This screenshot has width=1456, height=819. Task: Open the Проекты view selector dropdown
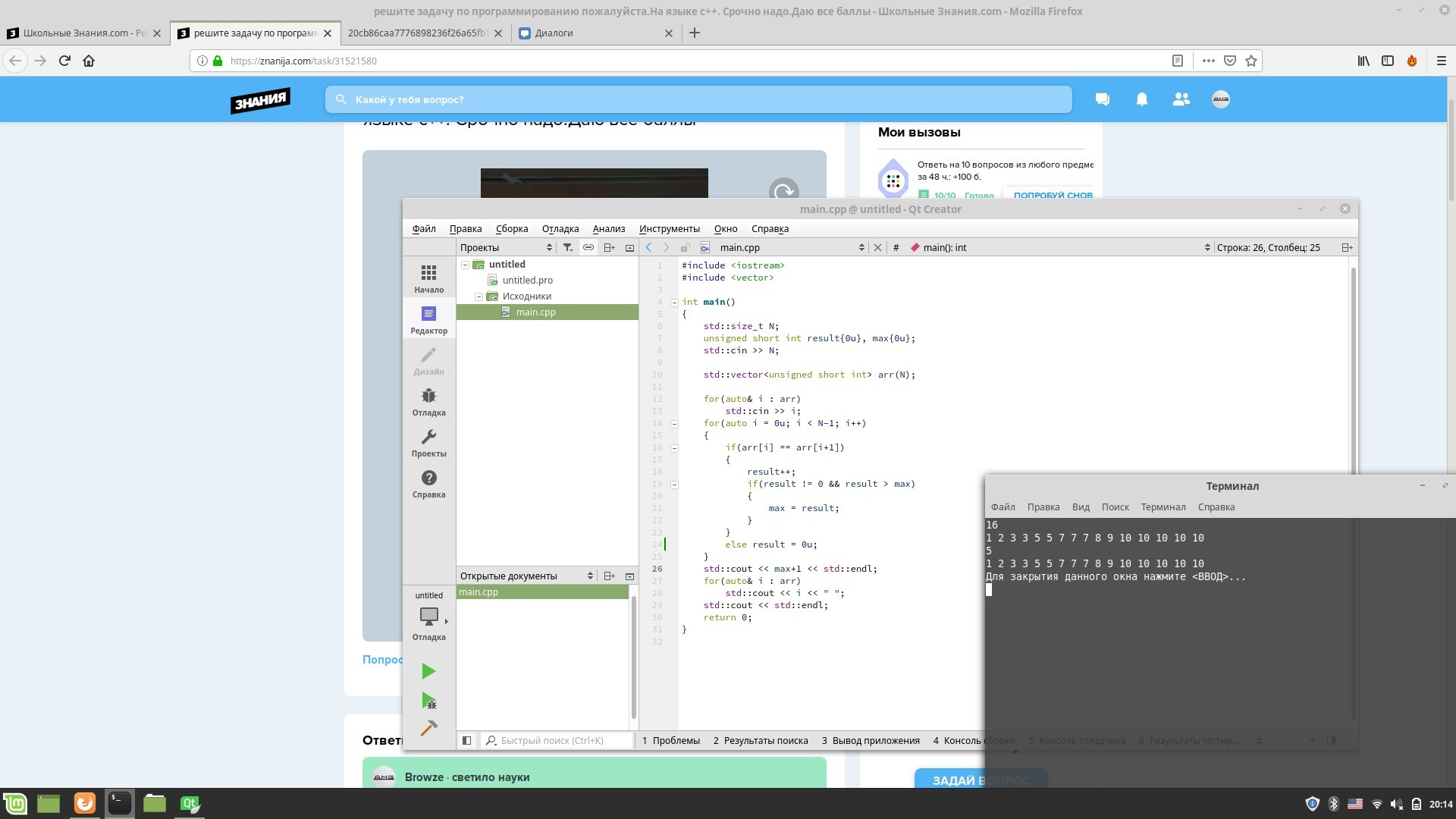coord(506,247)
